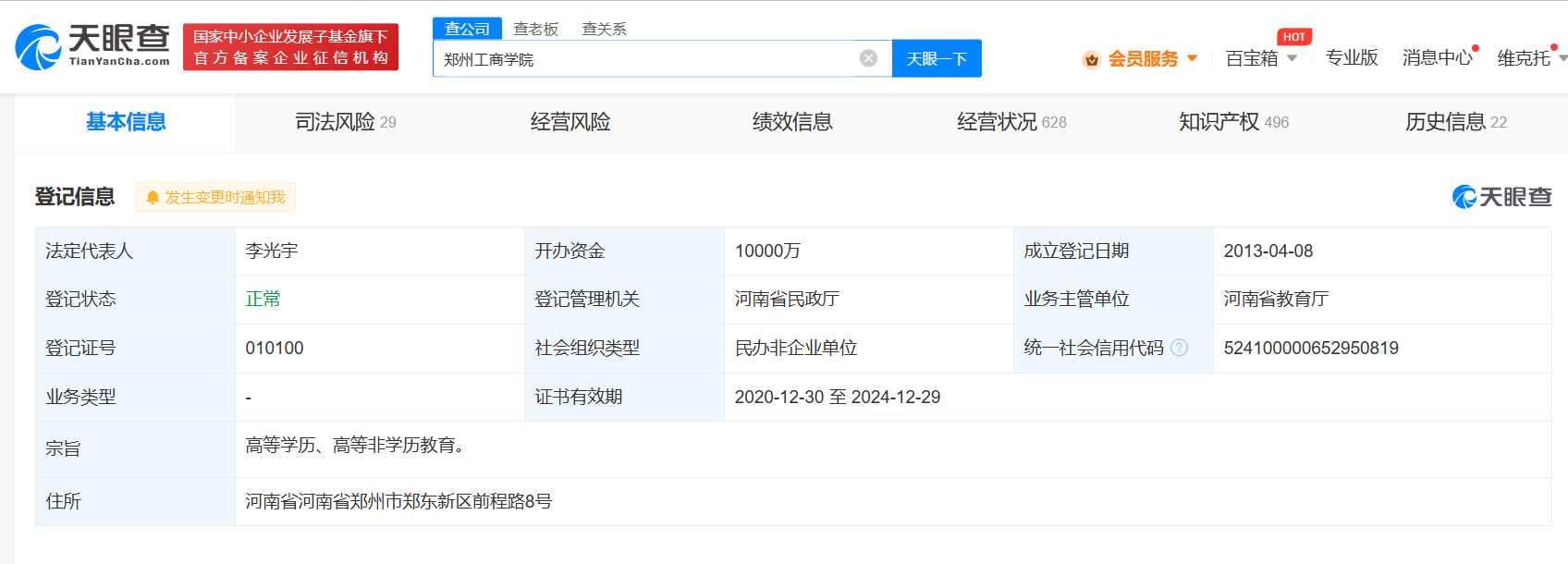Switch to the 查公司 search tab

(x=467, y=29)
